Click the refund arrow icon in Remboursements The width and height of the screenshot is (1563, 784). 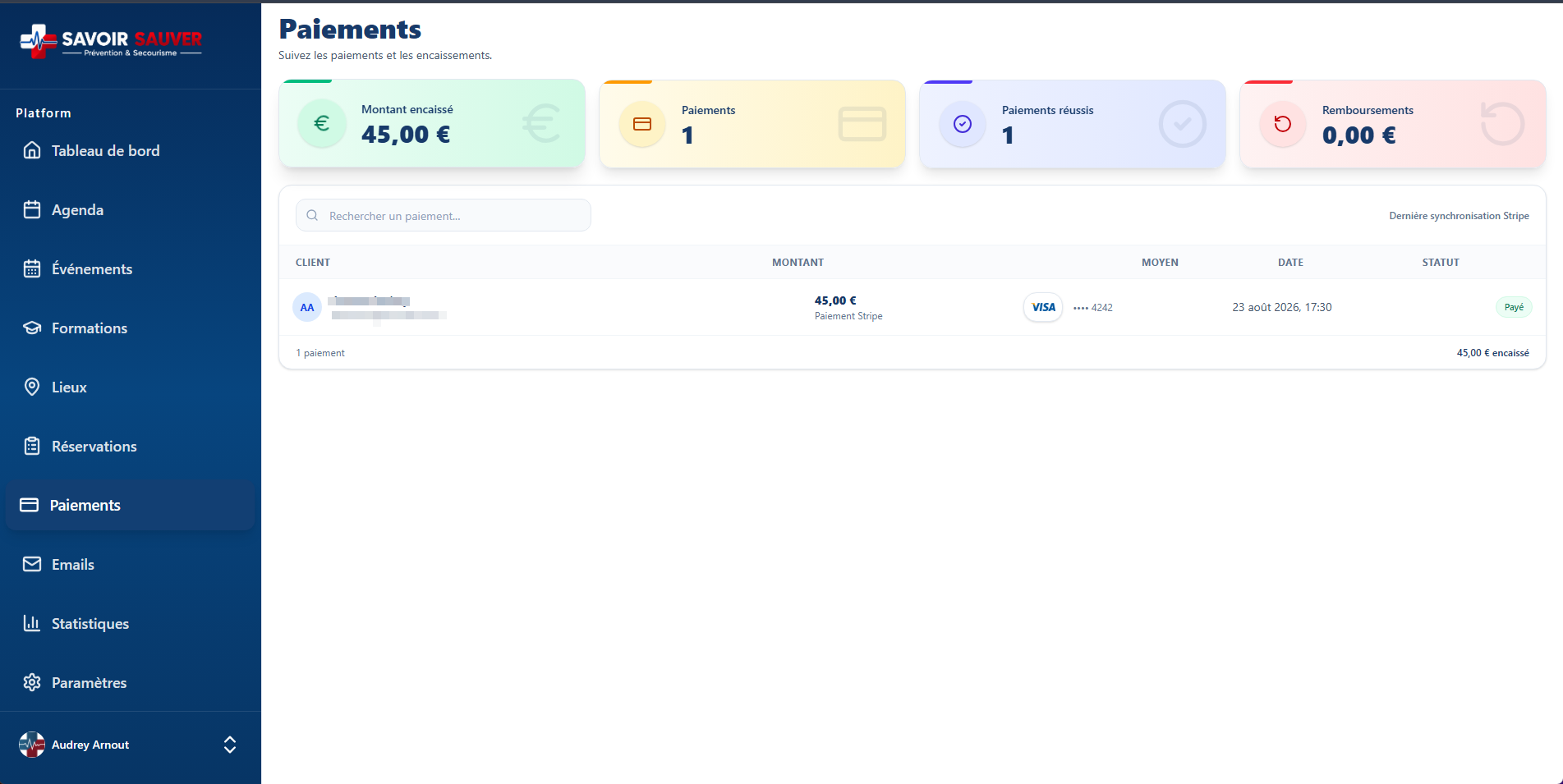(1283, 124)
